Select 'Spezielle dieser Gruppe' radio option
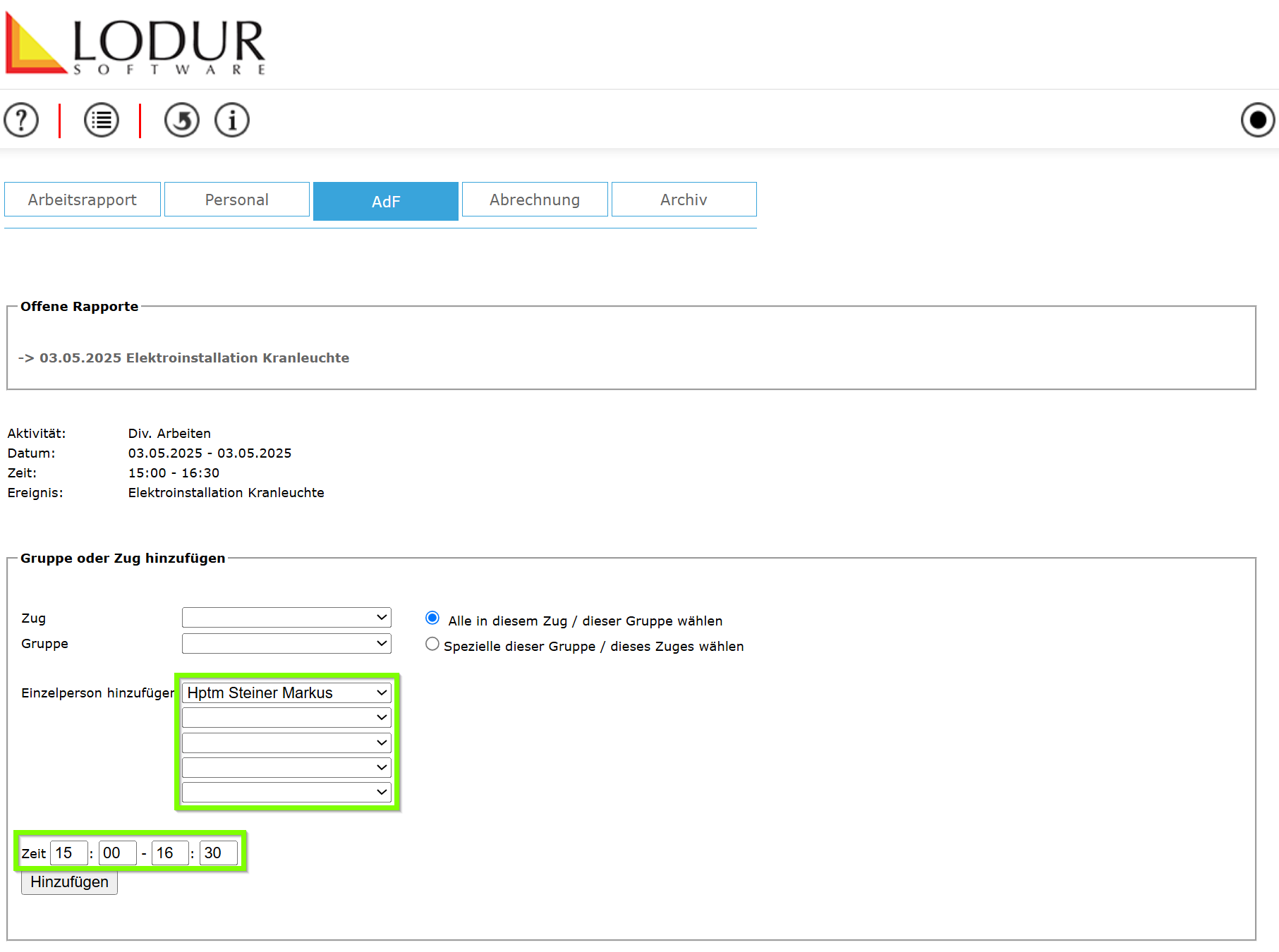 tap(432, 645)
